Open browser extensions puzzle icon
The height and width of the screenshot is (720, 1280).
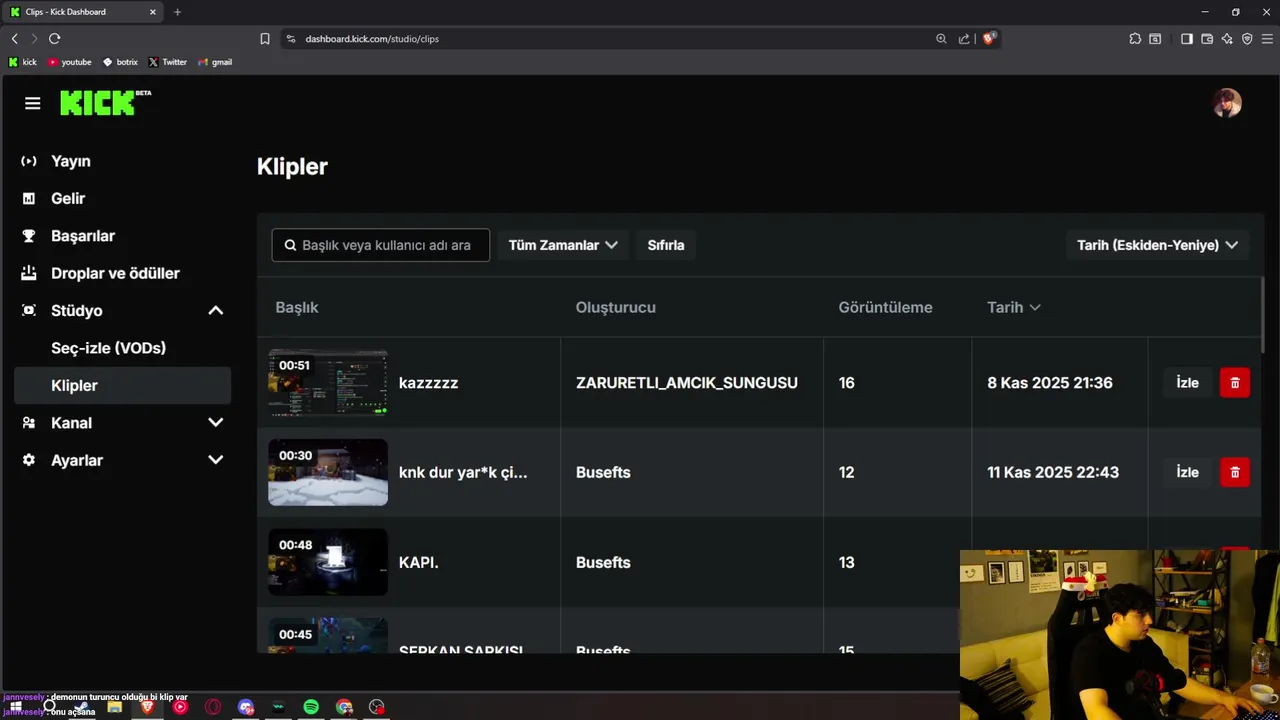pos(1135,39)
